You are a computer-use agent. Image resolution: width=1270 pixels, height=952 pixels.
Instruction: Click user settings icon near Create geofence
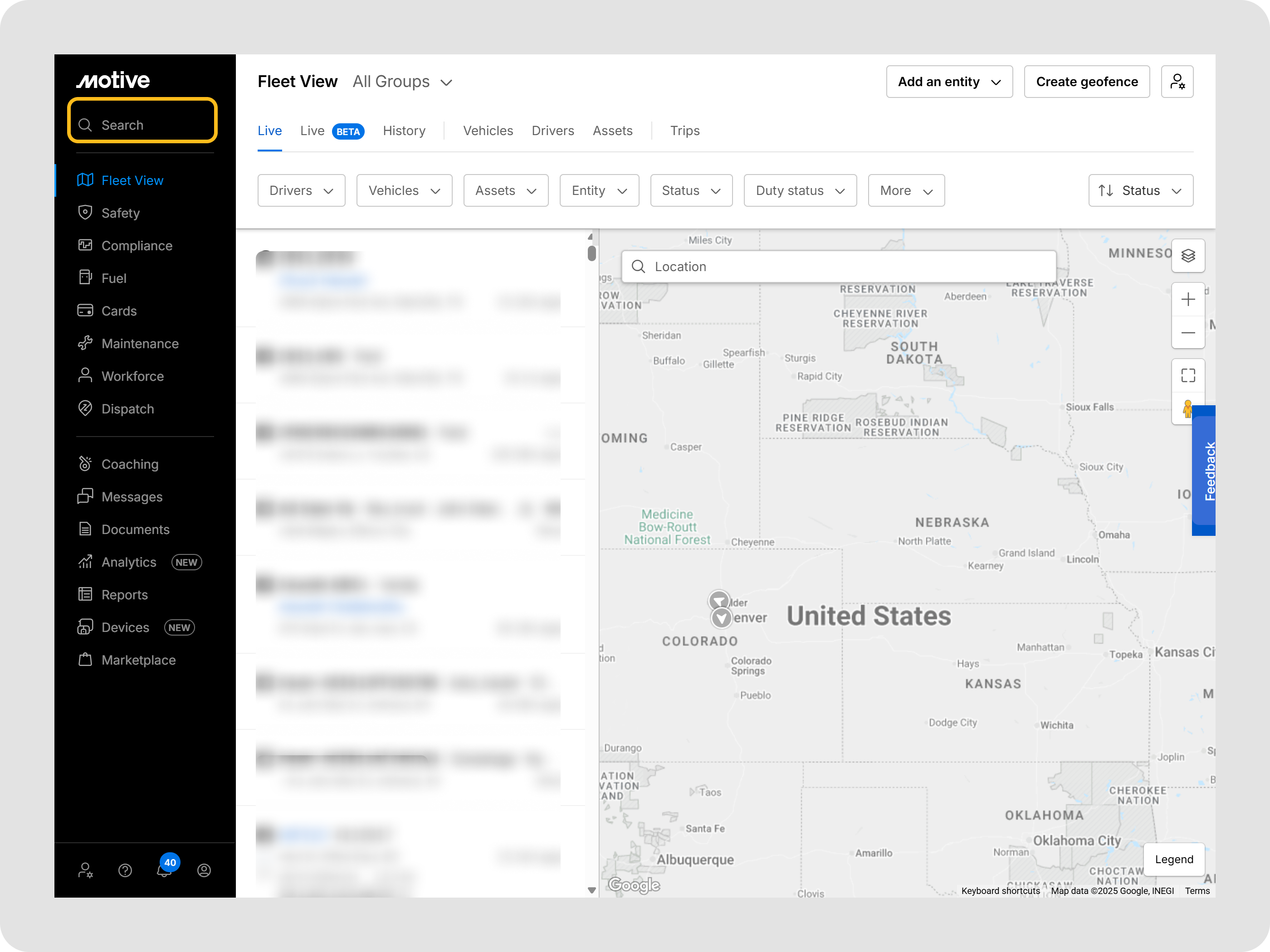pyautogui.click(x=1177, y=82)
